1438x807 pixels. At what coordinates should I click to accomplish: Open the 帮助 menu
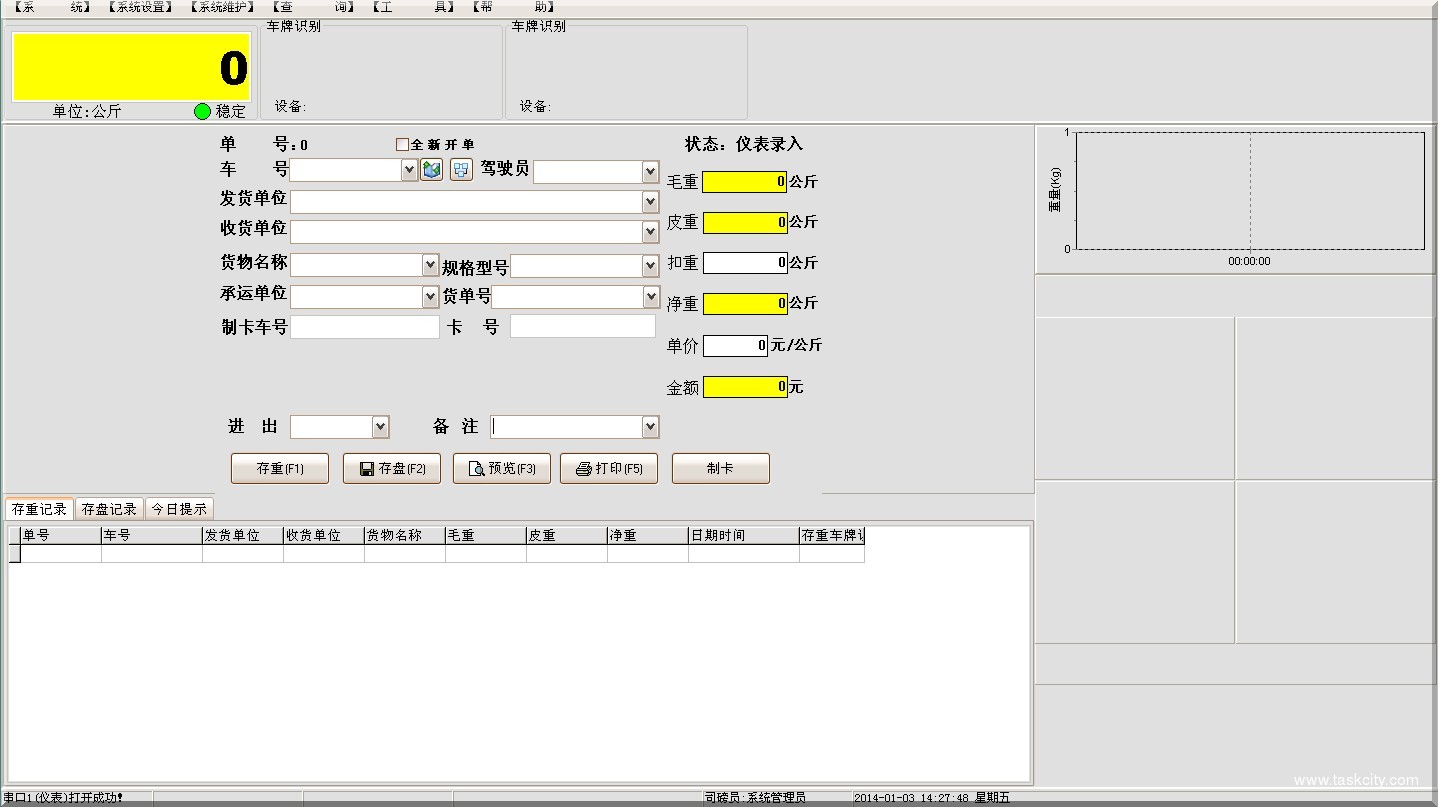513,7
